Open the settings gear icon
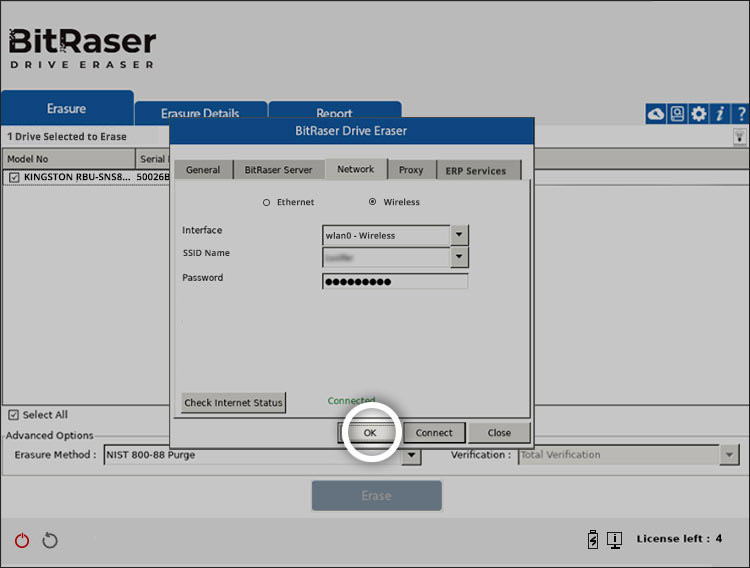 coord(698,114)
